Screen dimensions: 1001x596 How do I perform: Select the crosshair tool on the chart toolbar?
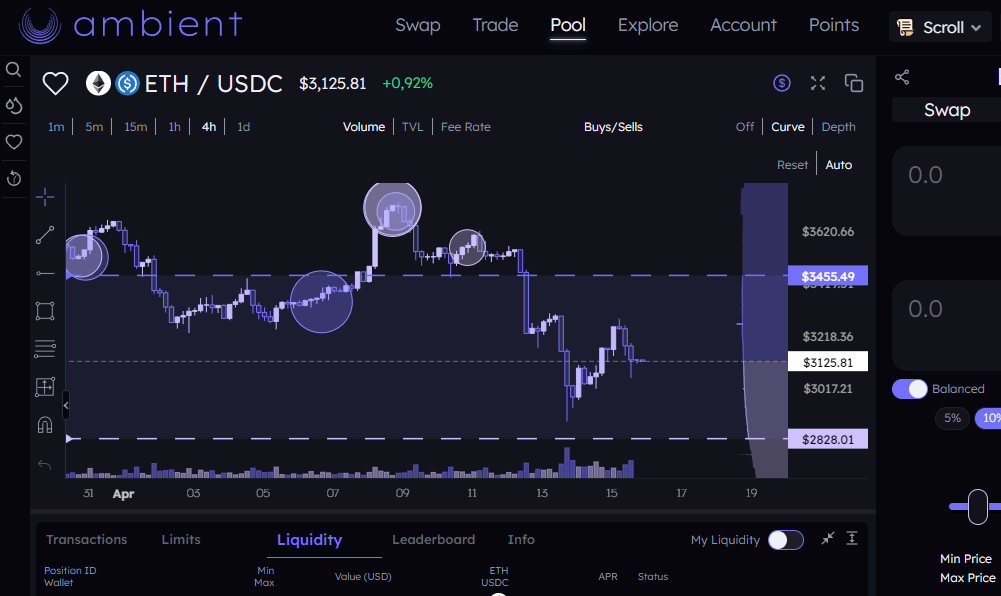44,197
